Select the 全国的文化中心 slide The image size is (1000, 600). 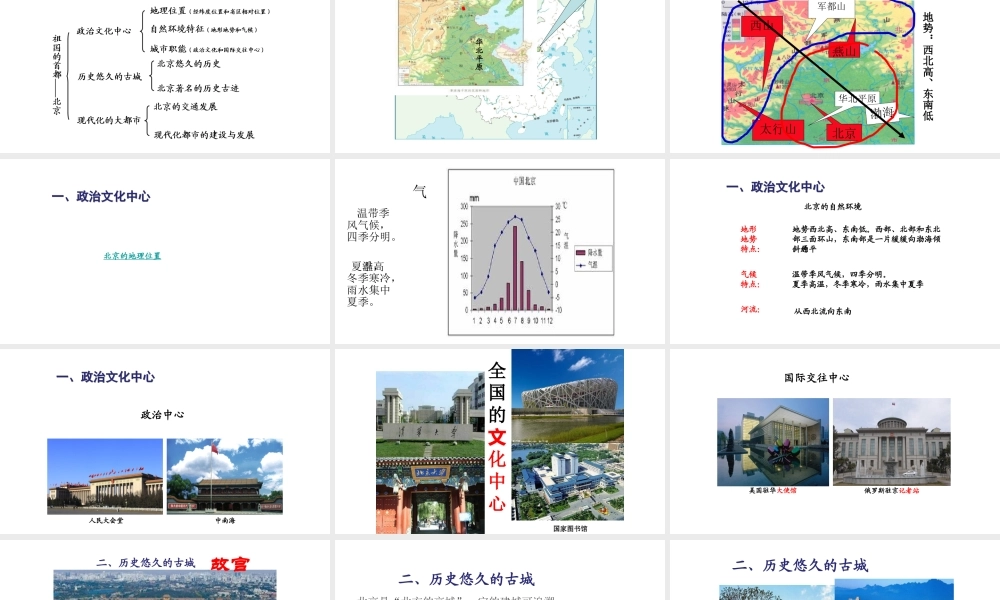click(499, 441)
